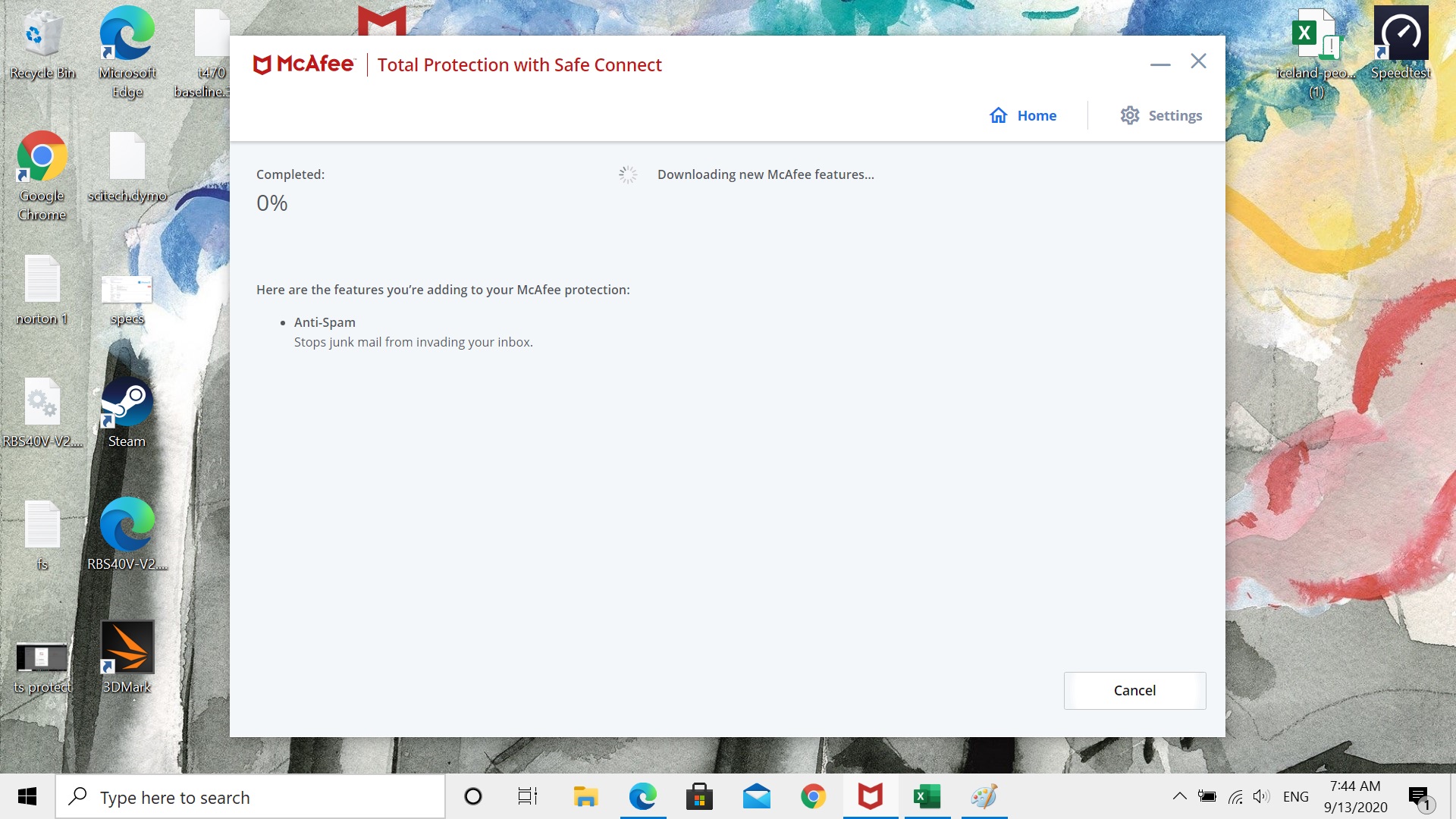Click the McAfee shield icon in taskbar
The width and height of the screenshot is (1456, 819).
coord(869,796)
